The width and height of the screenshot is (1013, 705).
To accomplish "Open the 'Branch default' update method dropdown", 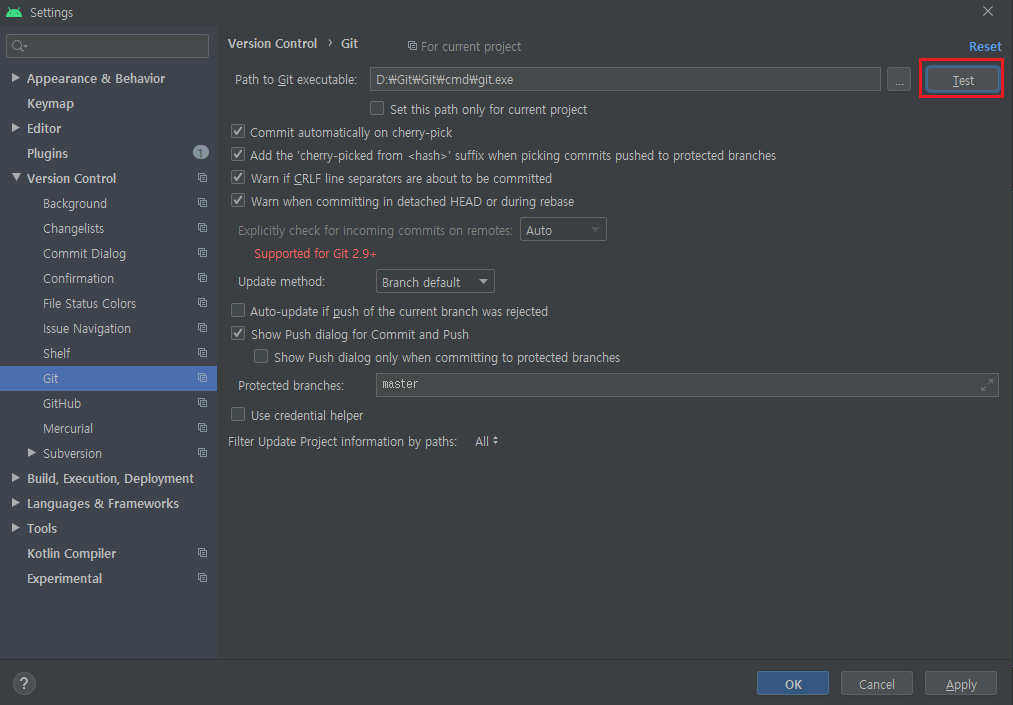I will pos(435,282).
